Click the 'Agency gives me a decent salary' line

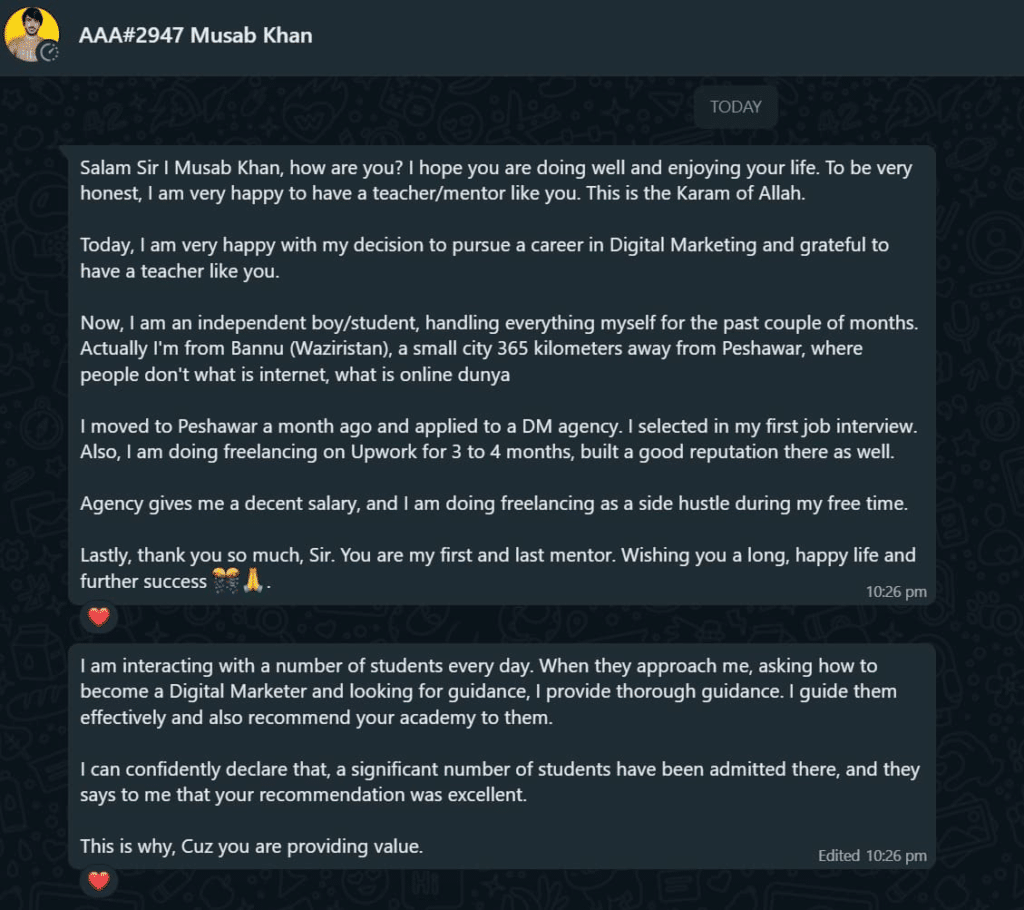494,504
